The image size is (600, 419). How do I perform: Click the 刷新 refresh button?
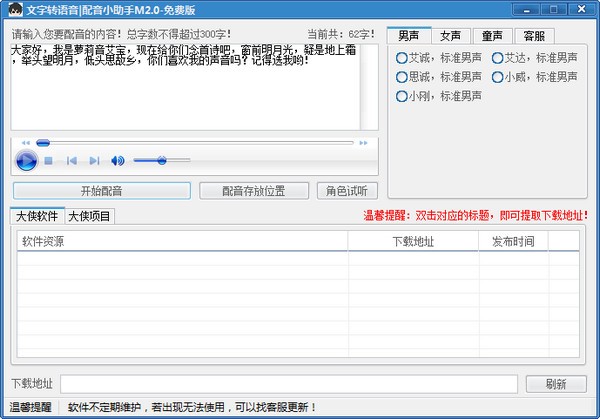tap(557, 384)
